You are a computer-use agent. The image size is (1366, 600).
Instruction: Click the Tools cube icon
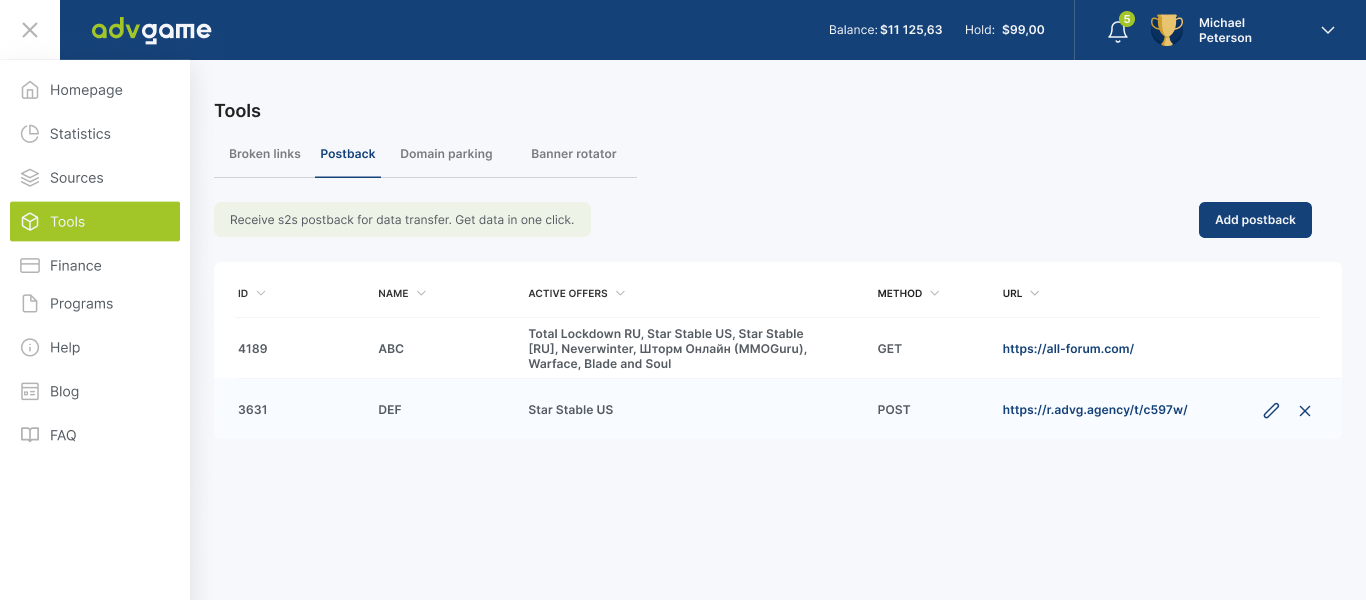[x=30, y=222]
